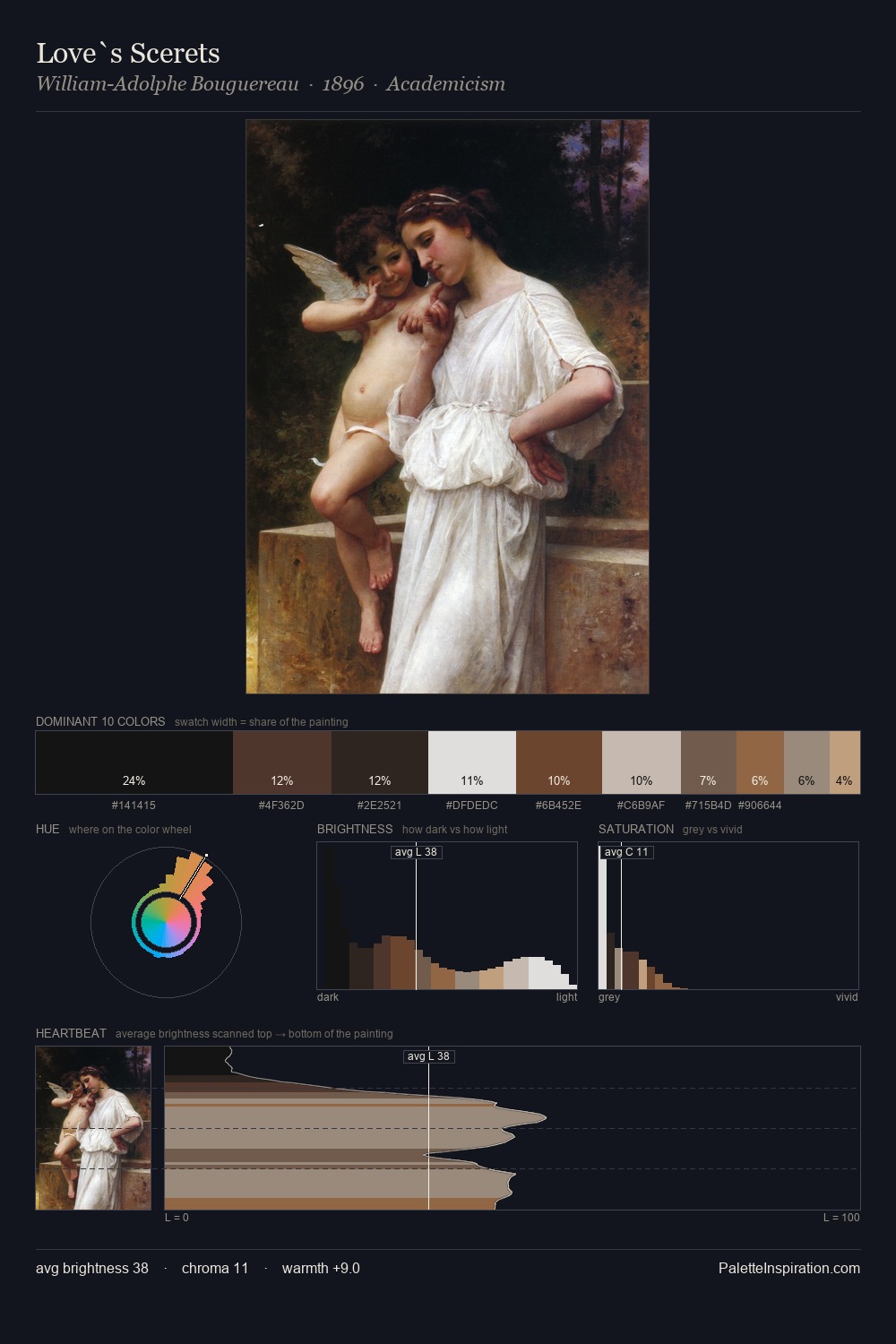Image resolution: width=896 pixels, height=1344 pixels.
Task: Click the DOMINANT 10 COLORS heading
Action: coord(100,721)
